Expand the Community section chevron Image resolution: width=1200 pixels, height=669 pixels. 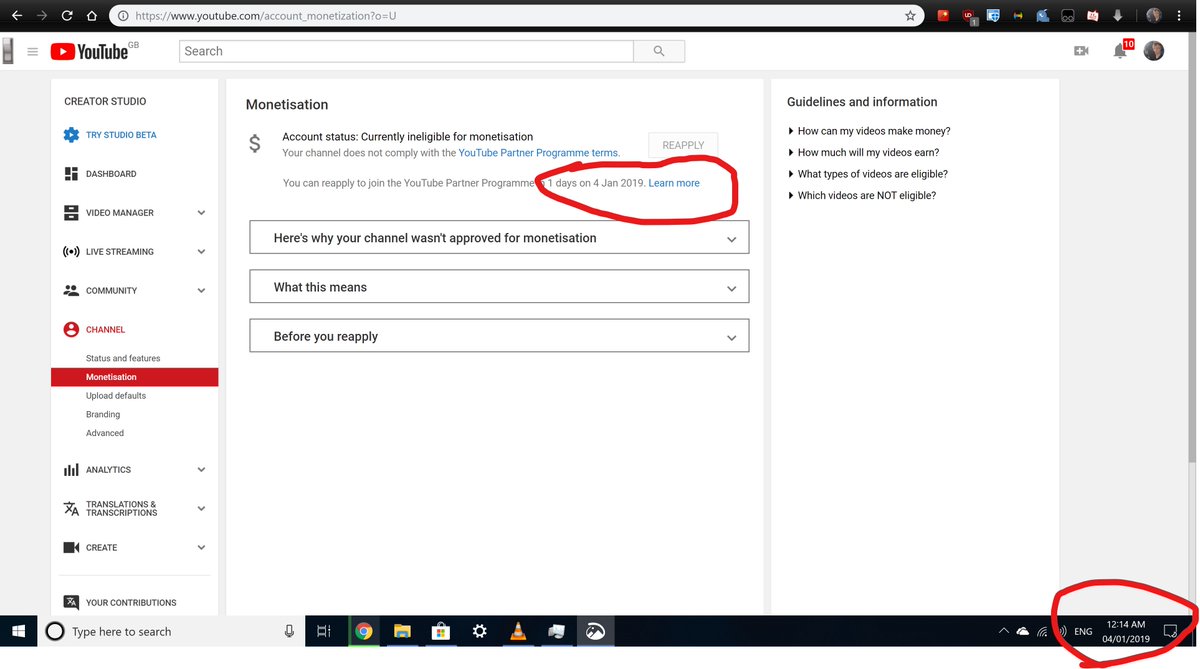pyautogui.click(x=201, y=291)
